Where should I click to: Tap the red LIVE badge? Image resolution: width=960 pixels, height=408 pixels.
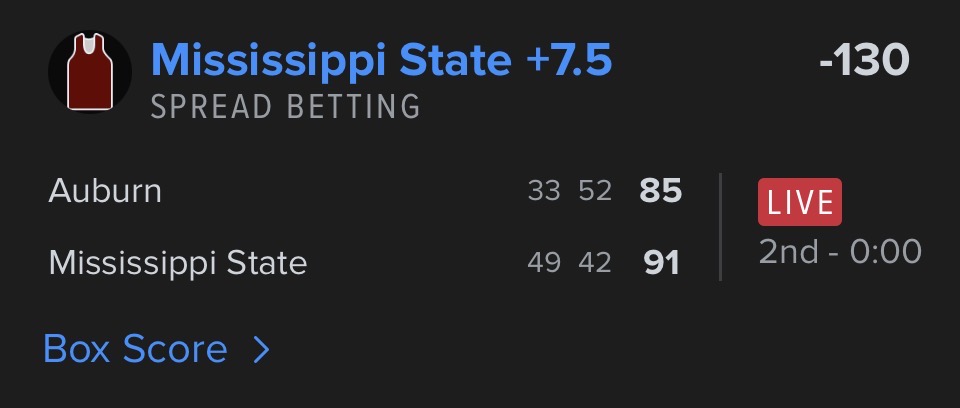[x=799, y=202]
